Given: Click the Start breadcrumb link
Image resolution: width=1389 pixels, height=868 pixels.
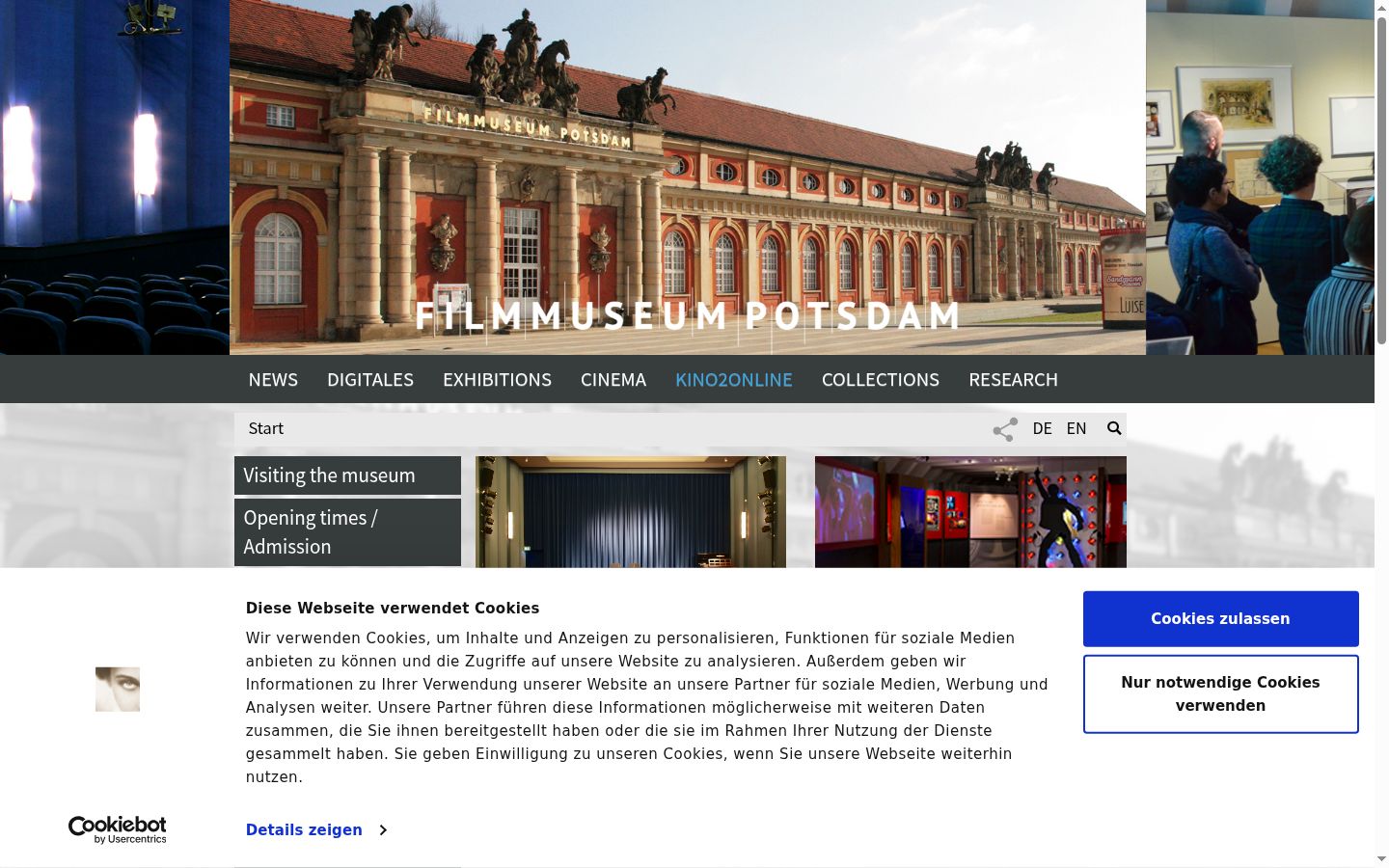Looking at the screenshot, I should pyautogui.click(x=266, y=428).
